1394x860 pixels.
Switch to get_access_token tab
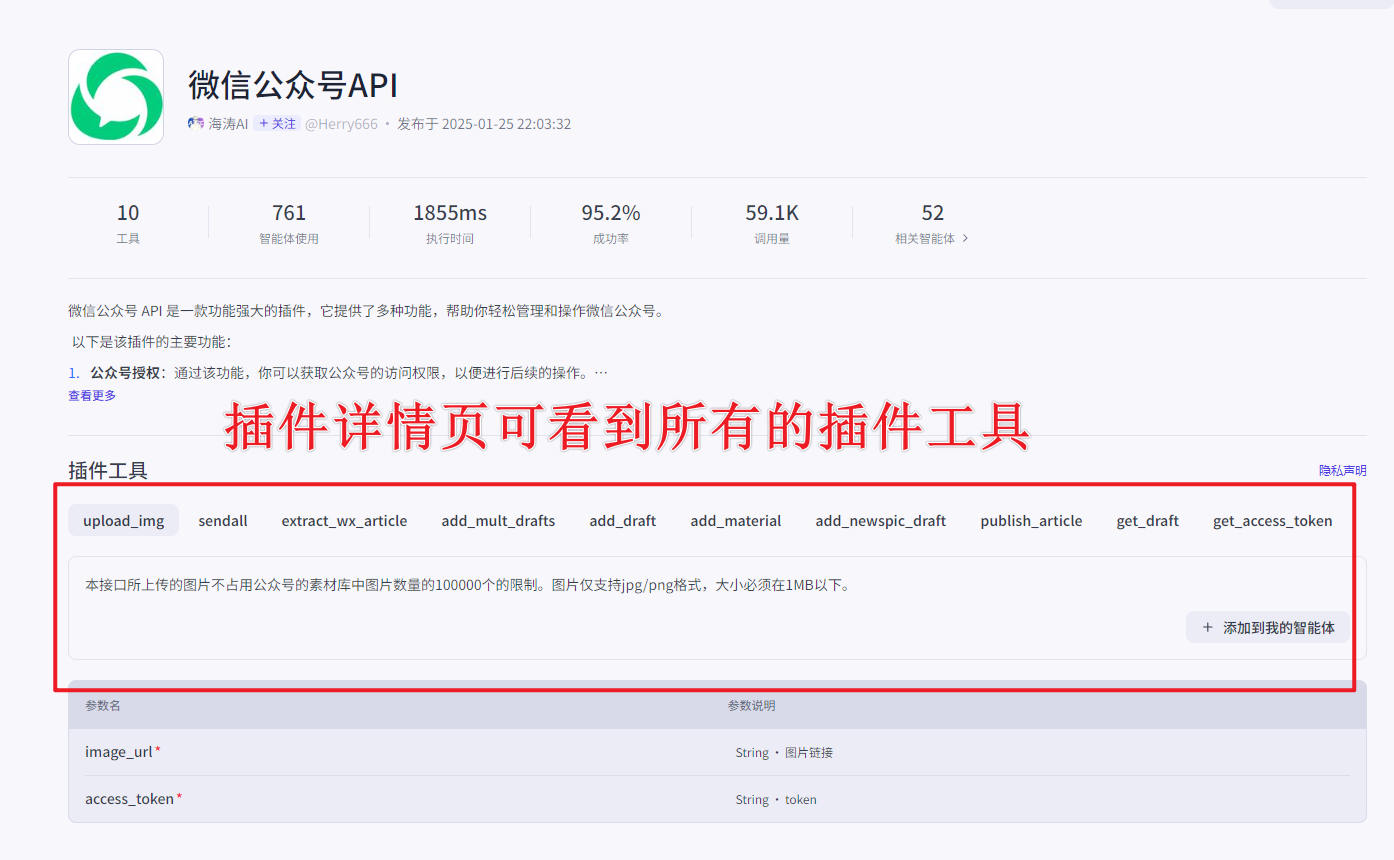pyautogui.click(x=1272, y=520)
